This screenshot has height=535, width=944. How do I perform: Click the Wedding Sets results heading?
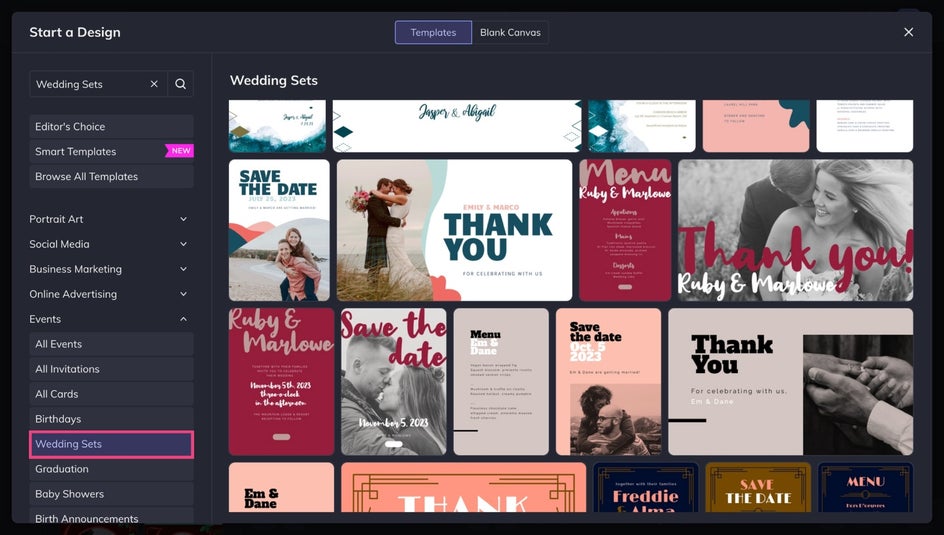[x=274, y=81]
